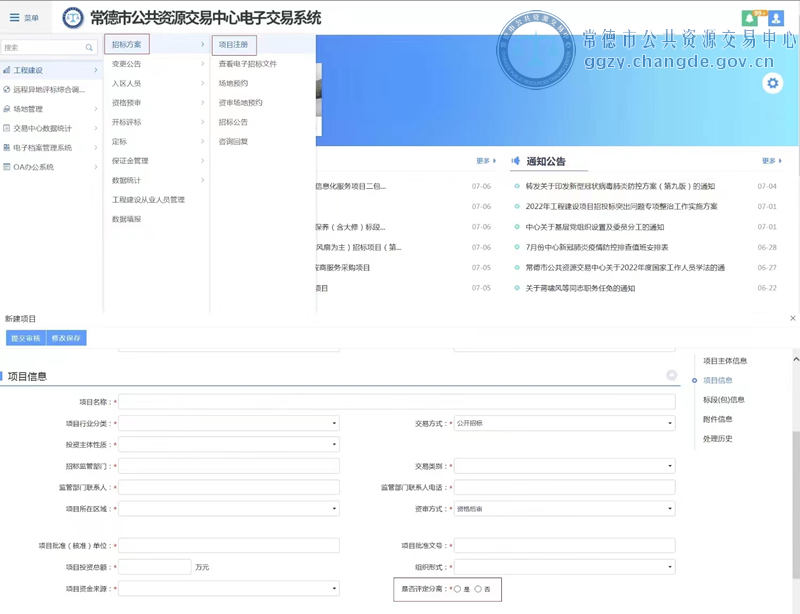The width and height of the screenshot is (800, 614).
Task: Open 入区人员 submenu
Action: [156, 83]
